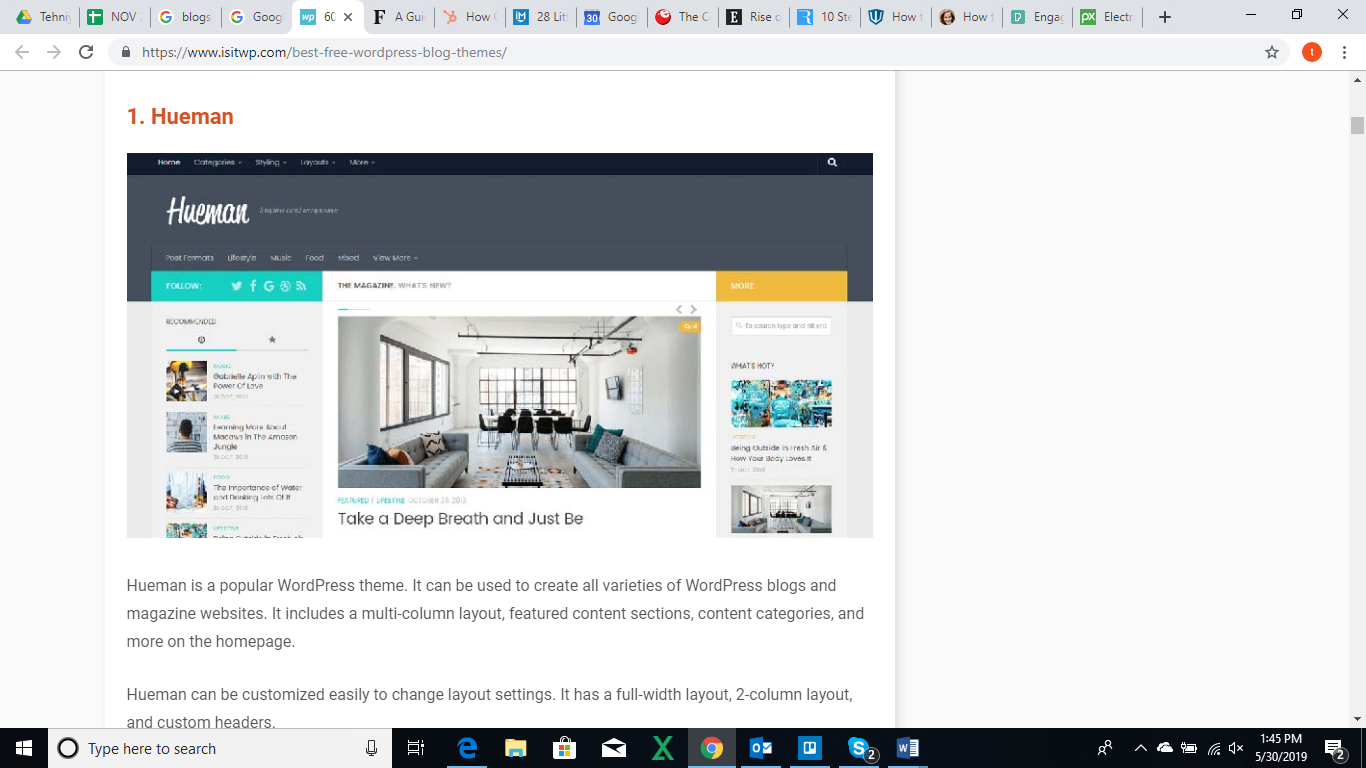Screen dimensions: 1366x768
Task: Switch to the "Engag" tab
Action: point(1038,17)
